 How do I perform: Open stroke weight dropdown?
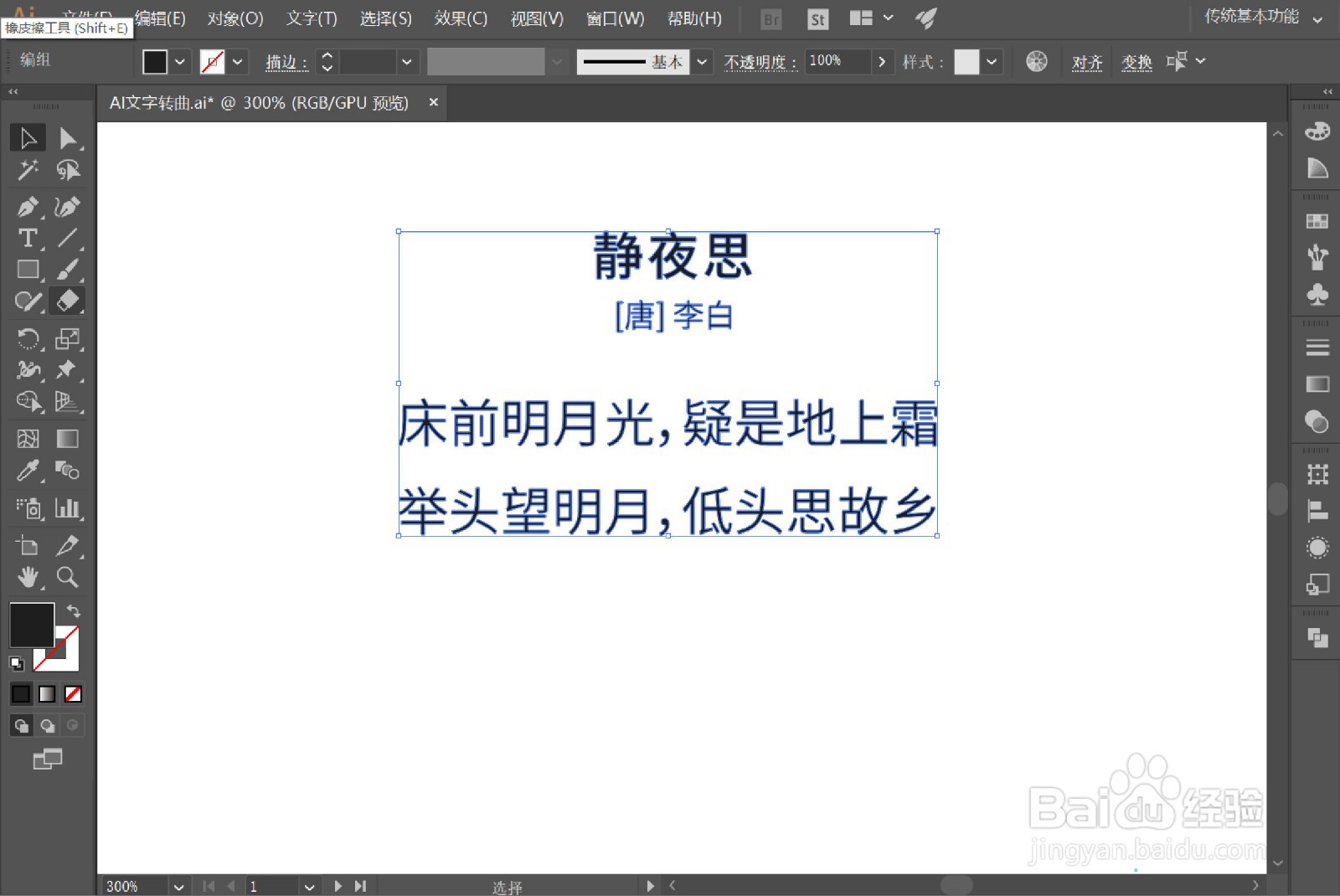coord(406,61)
